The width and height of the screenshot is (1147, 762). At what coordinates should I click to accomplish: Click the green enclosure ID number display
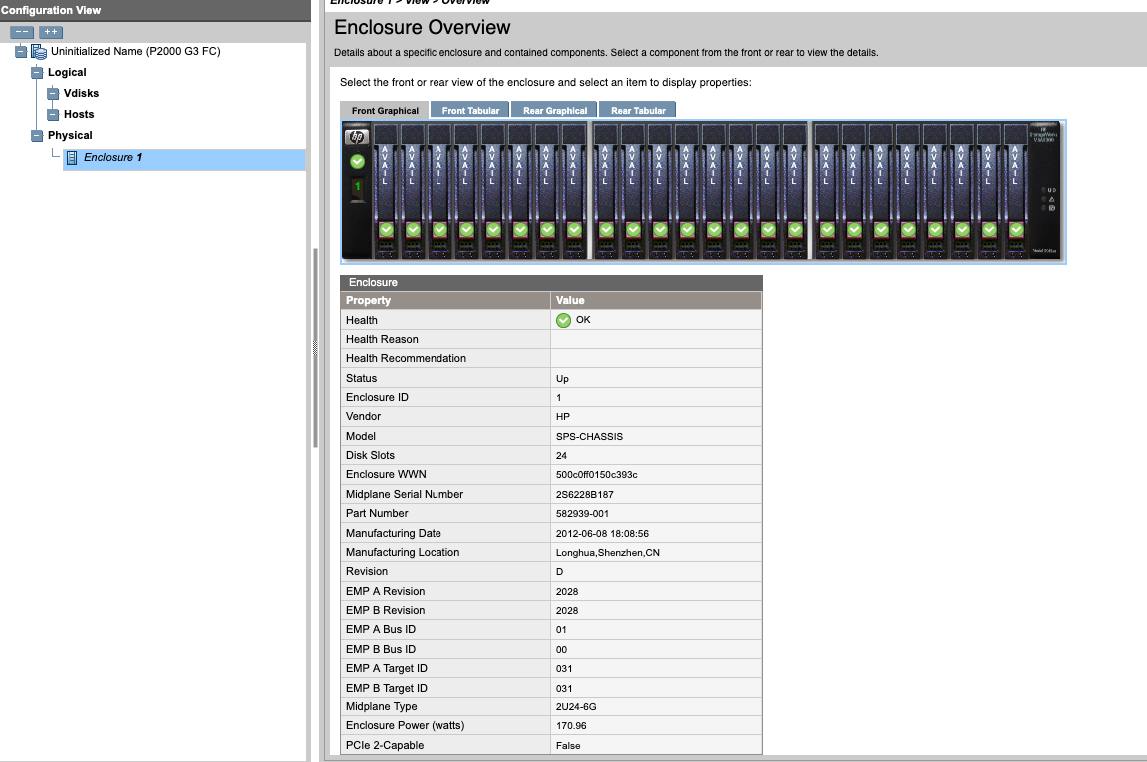(x=357, y=186)
